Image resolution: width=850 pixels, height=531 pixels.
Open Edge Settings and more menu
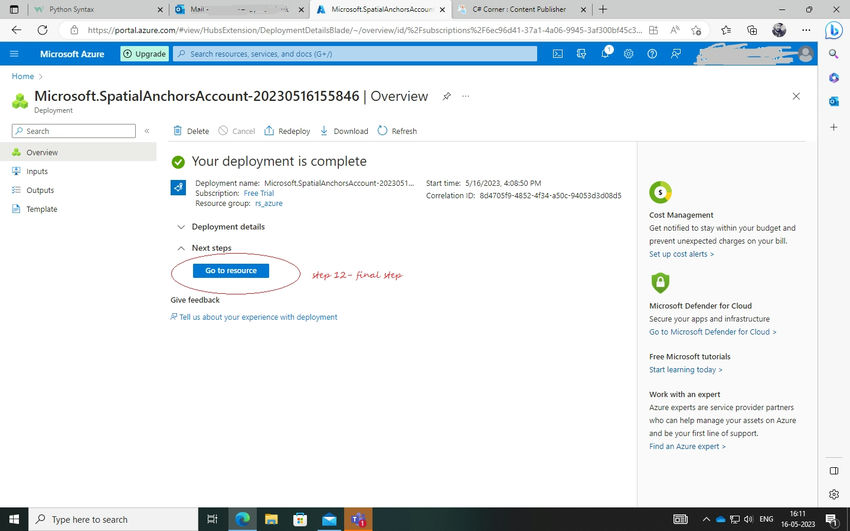(x=806, y=30)
